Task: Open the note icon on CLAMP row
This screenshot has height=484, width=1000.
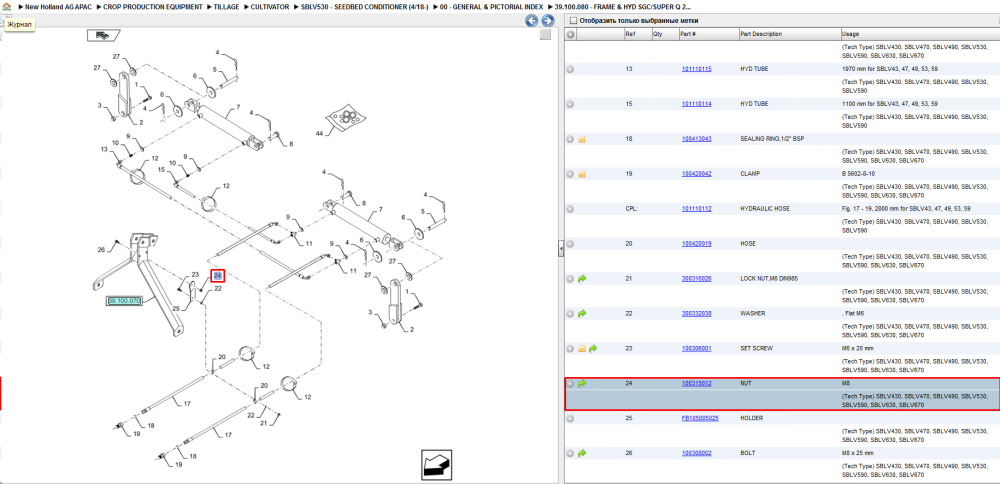Action: 582,174
